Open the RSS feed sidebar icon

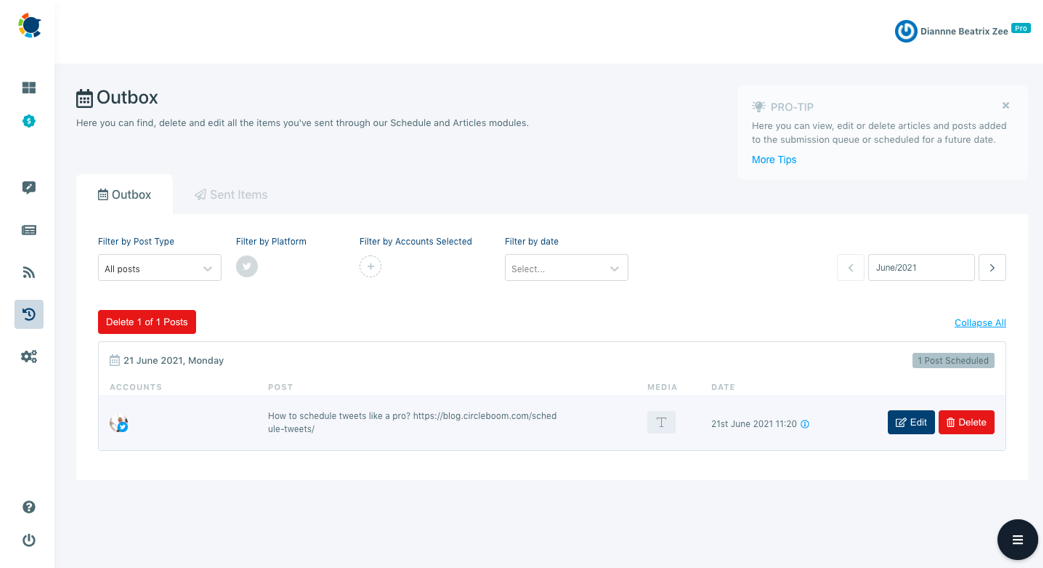(29, 273)
